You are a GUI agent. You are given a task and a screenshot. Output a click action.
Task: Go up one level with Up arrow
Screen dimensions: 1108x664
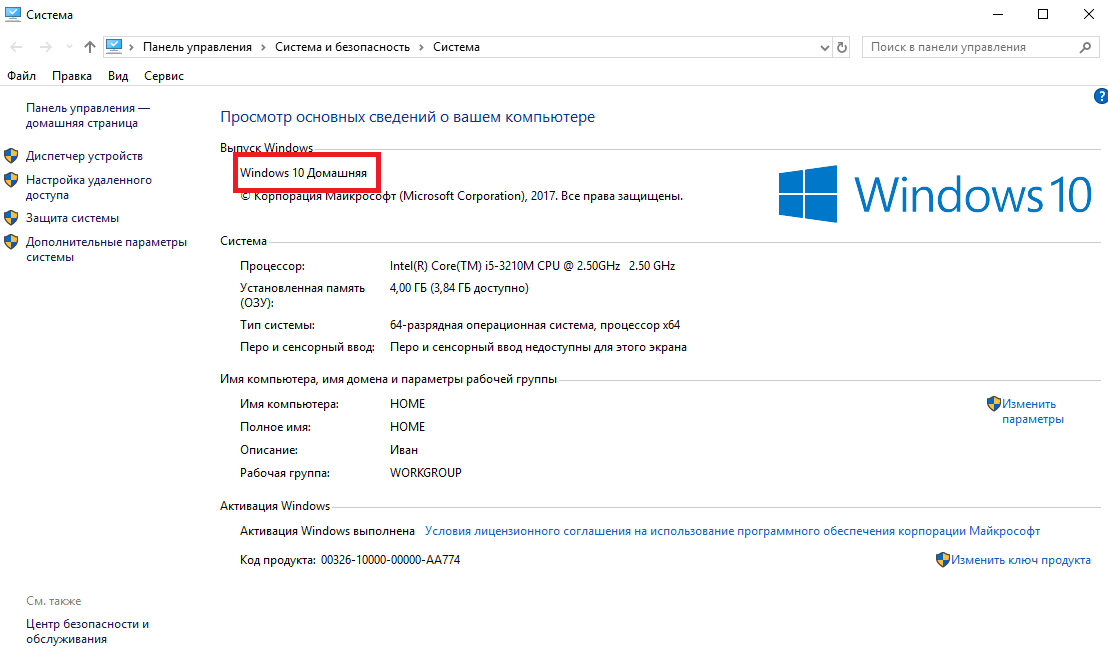tap(90, 47)
